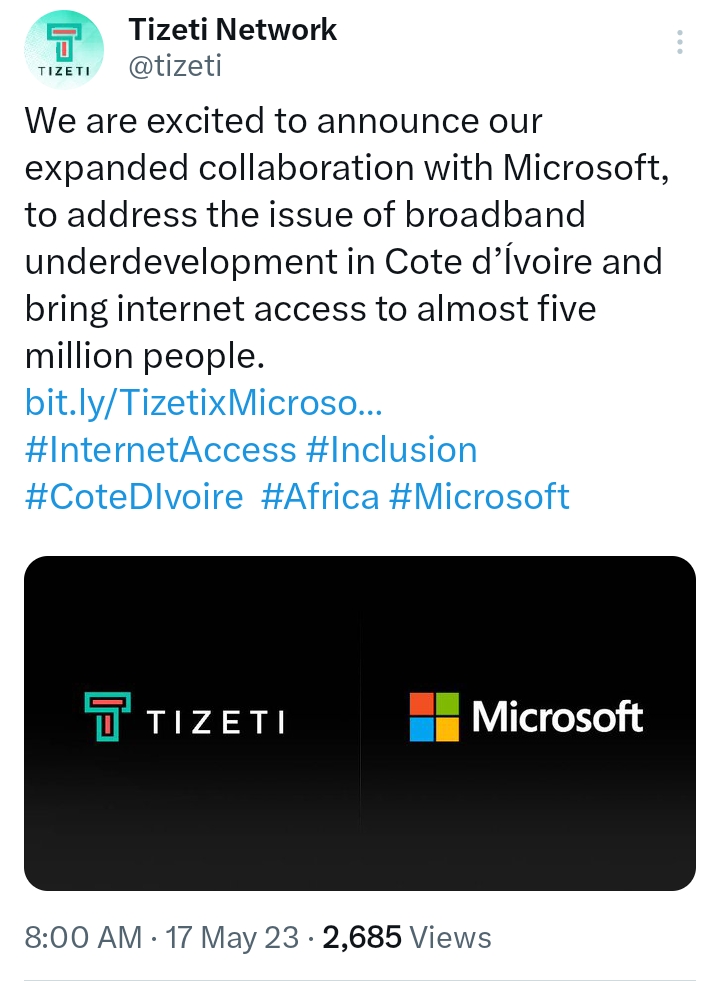The image size is (720, 981).
Task: Click the blue #Microsoft hashtag
Action: tap(480, 497)
